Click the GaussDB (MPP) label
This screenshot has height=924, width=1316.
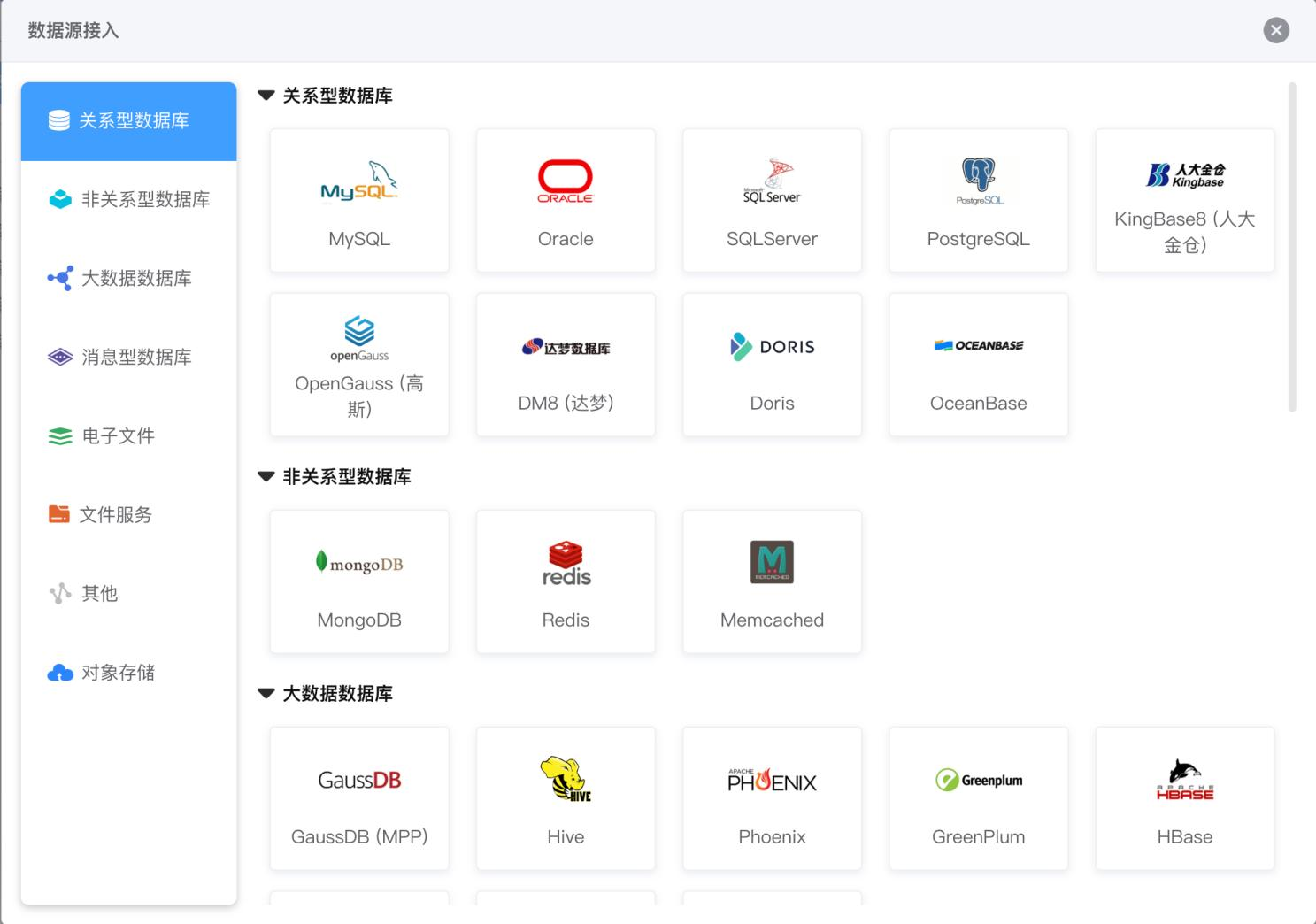click(359, 837)
